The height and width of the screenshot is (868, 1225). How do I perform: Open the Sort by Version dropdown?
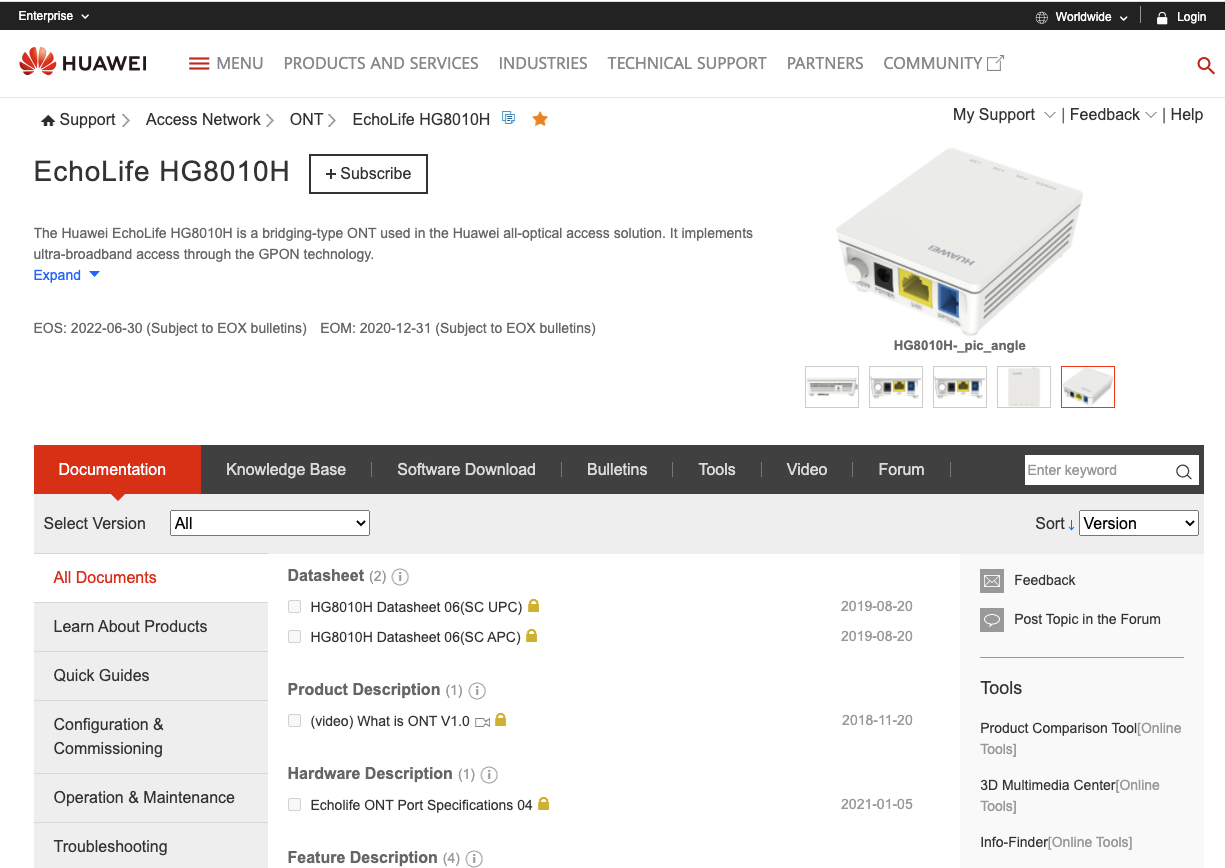[1138, 522]
